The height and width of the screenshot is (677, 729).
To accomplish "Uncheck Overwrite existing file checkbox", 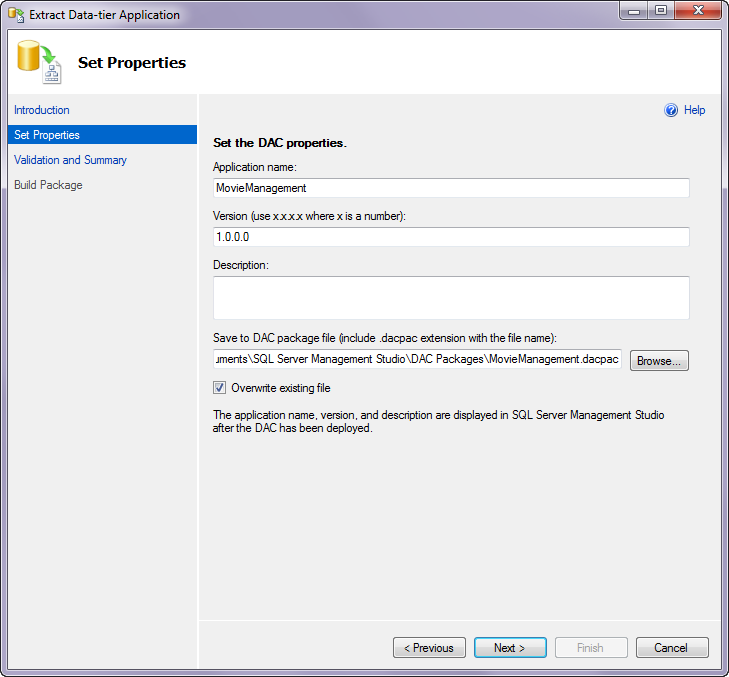I will pos(219,388).
